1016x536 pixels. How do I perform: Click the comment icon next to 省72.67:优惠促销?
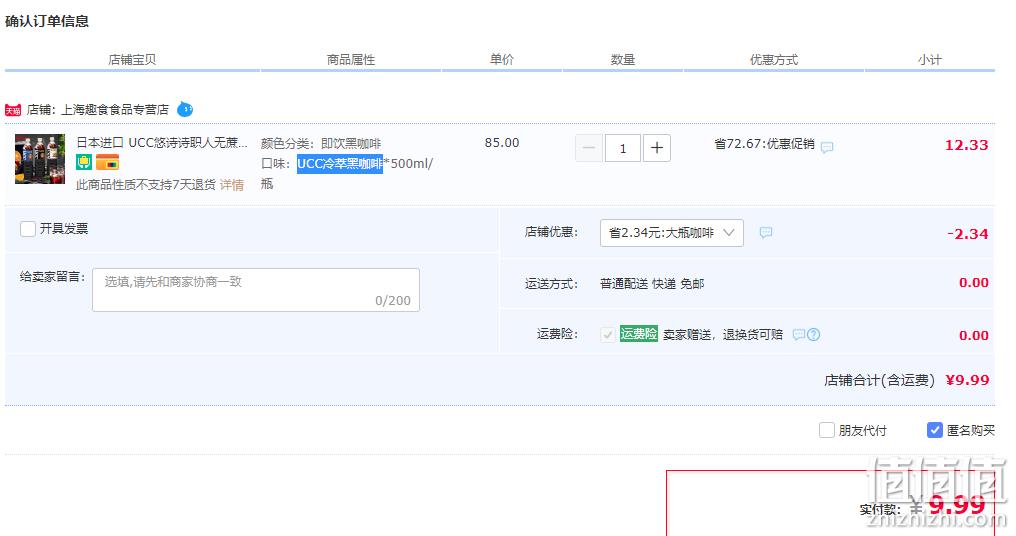(827, 147)
